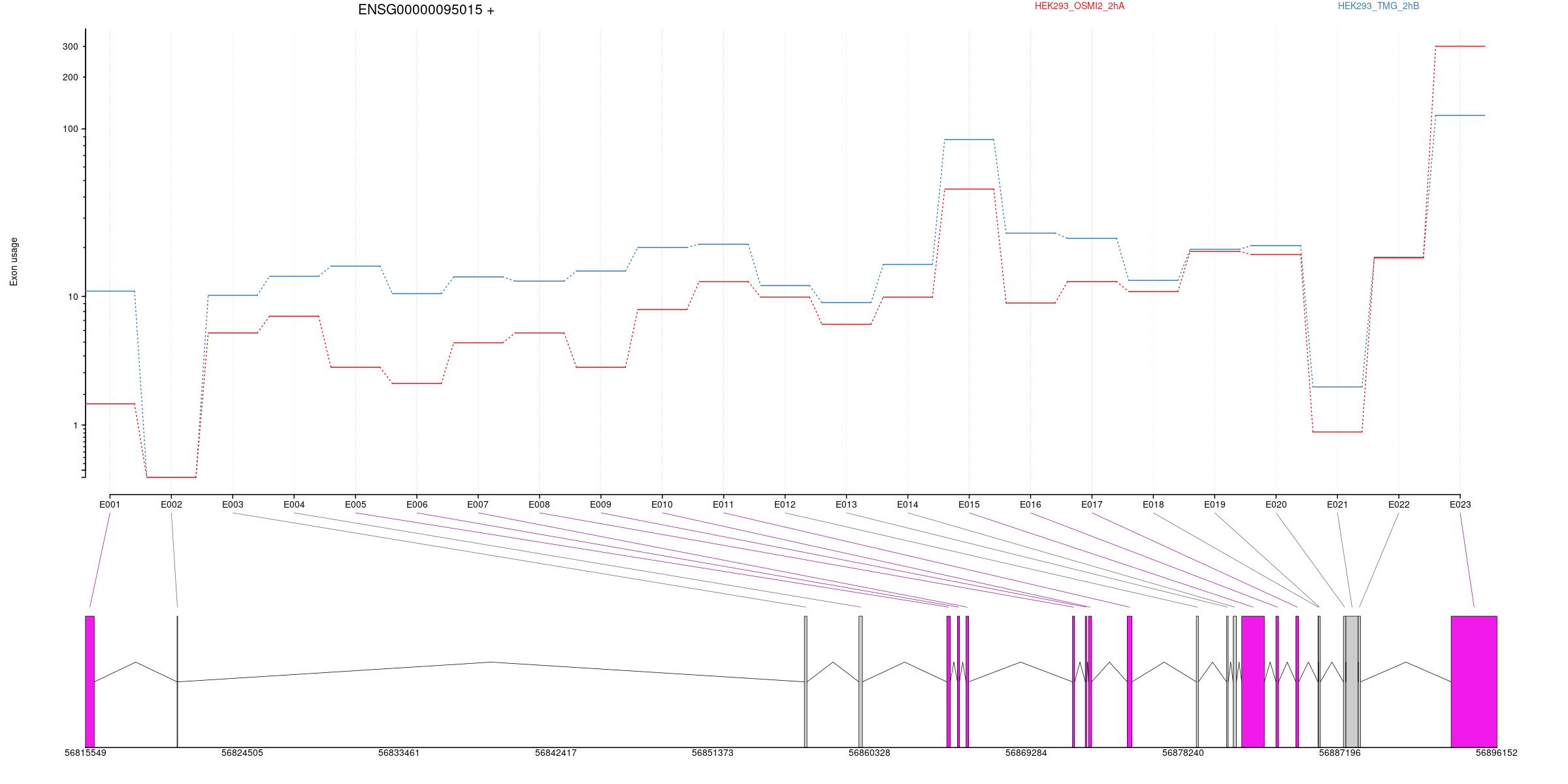Click the red segment above E023
The height and width of the screenshot is (784, 1568).
1460,46
